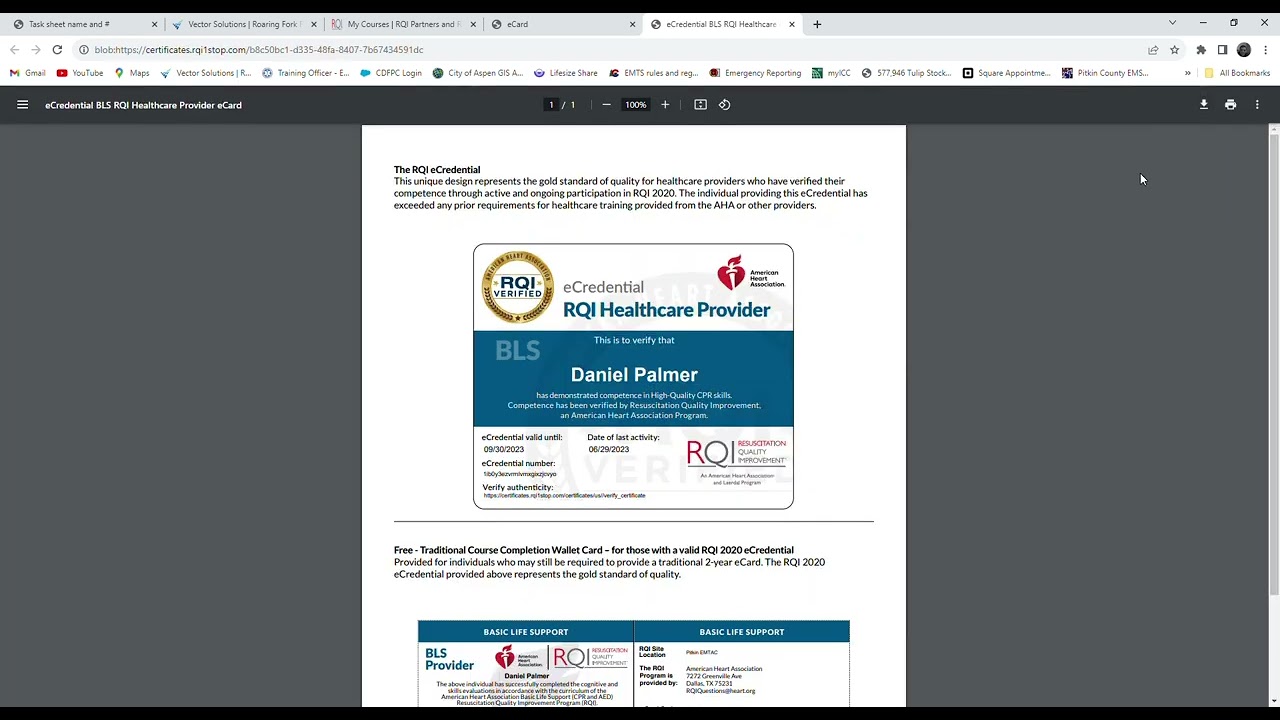Zoom in on the PDF document

point(665,105)
